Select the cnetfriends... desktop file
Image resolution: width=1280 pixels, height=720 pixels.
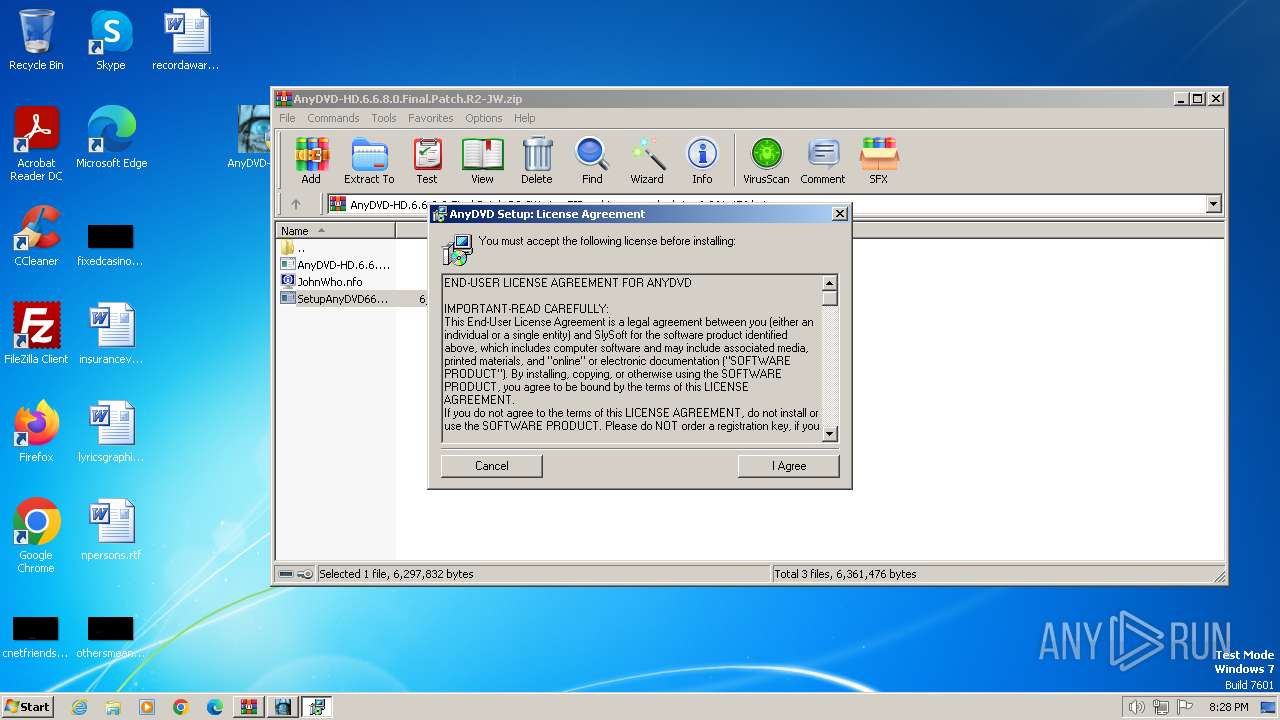36,638
